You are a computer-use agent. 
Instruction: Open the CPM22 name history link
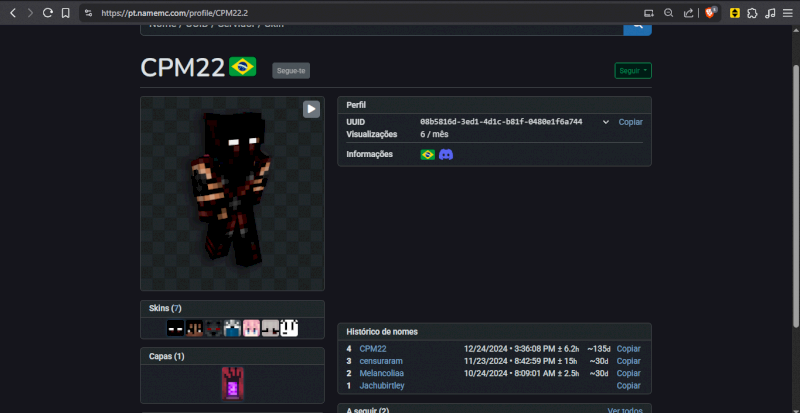[373, 349]
